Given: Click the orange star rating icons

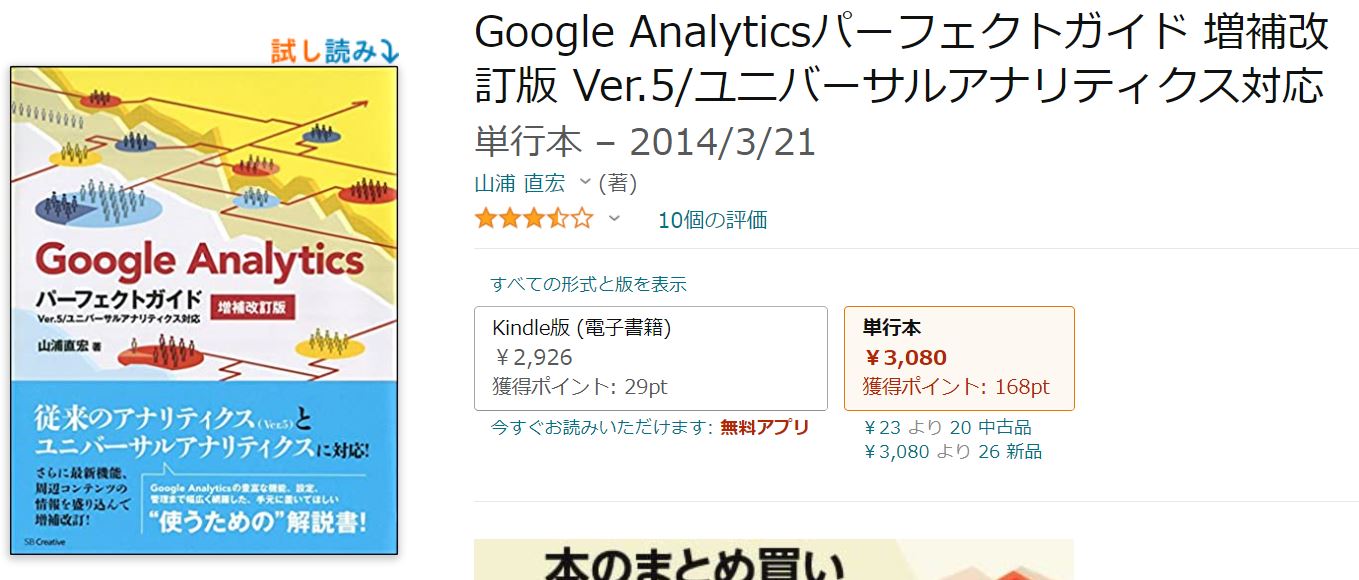Looking at the screenshot, I should click(x=533, y=219).
